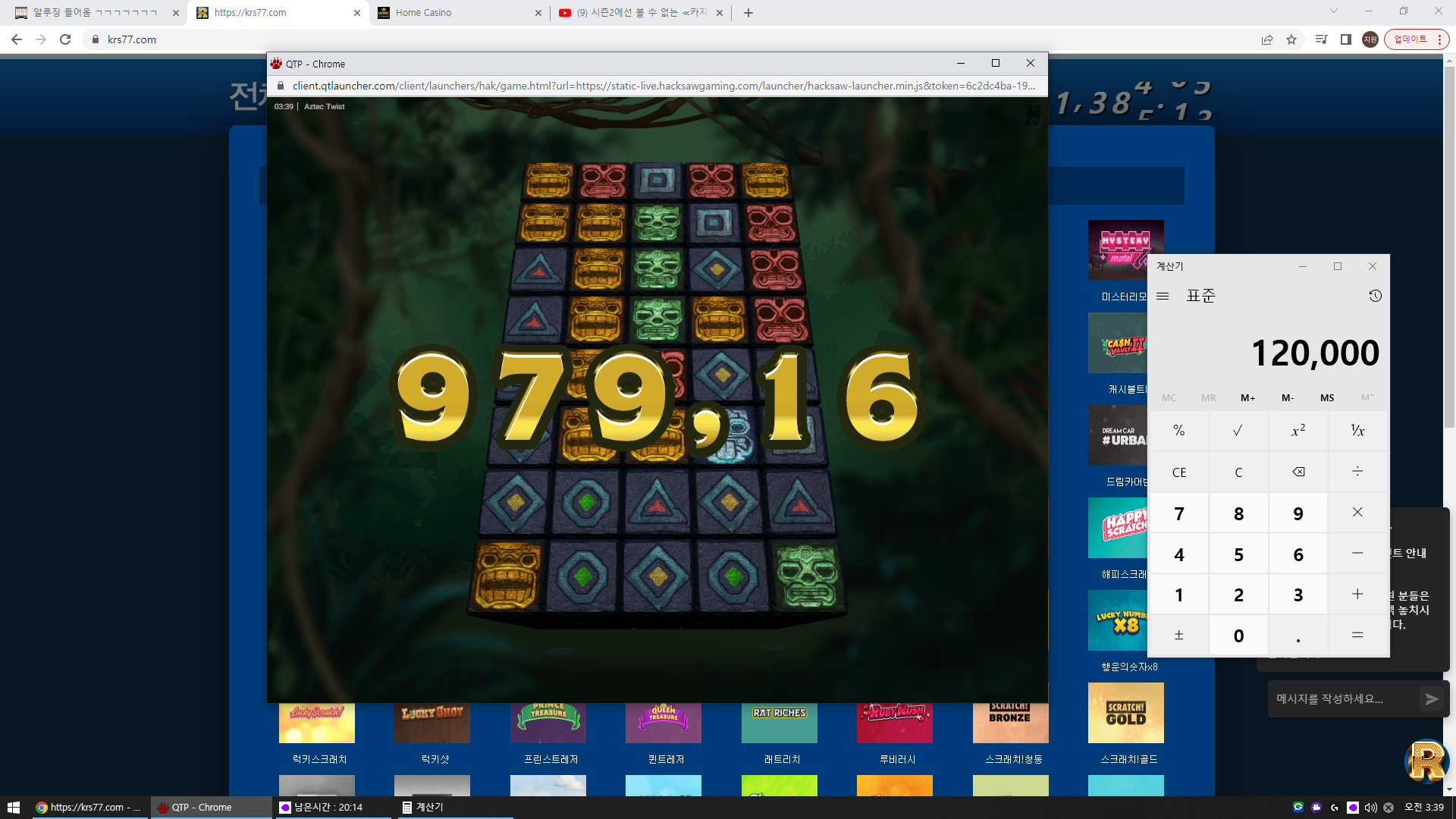Viewport: 1456px width, 819px height.
Task: Open the share page icon in address bar
Action: click(1267, 39)
